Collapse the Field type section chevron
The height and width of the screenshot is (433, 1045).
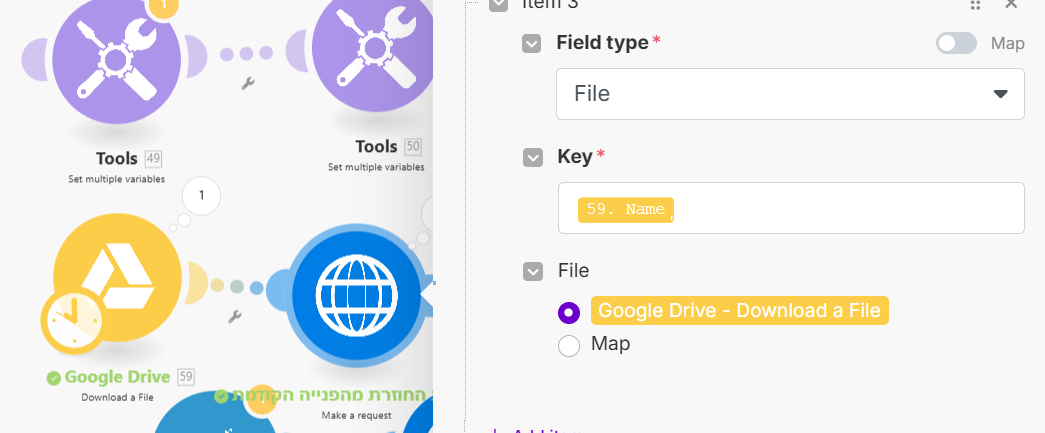point(532,43)
